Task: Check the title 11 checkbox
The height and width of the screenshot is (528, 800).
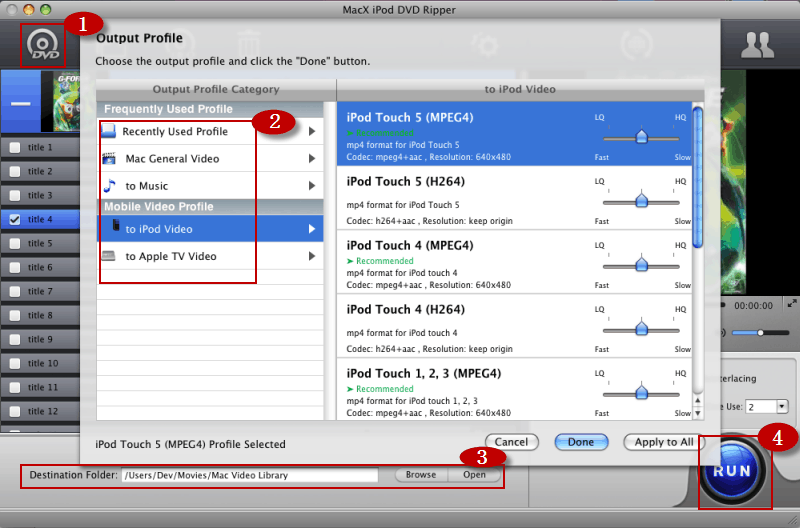Action: pyautogui.click(x=15, y=387)
